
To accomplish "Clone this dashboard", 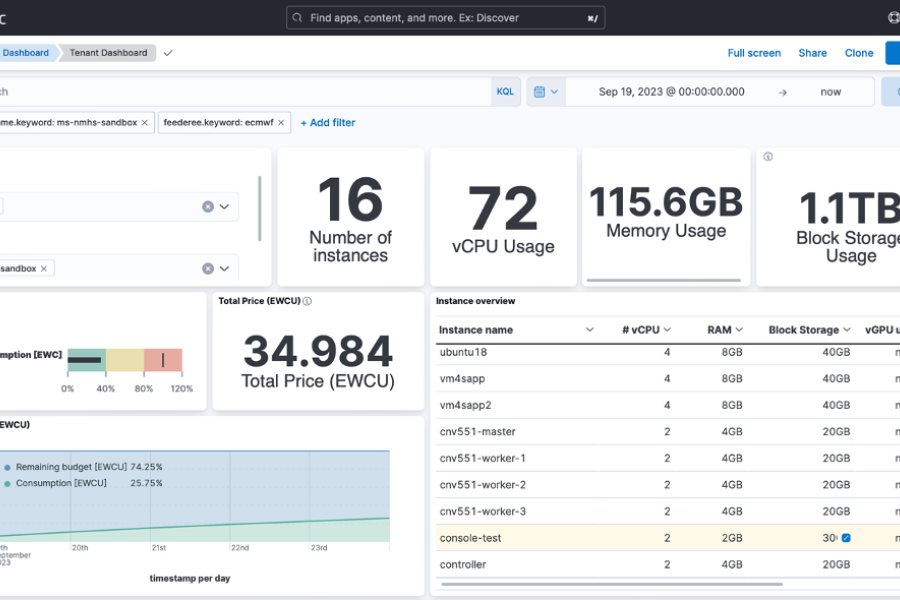I will point(859,53).
